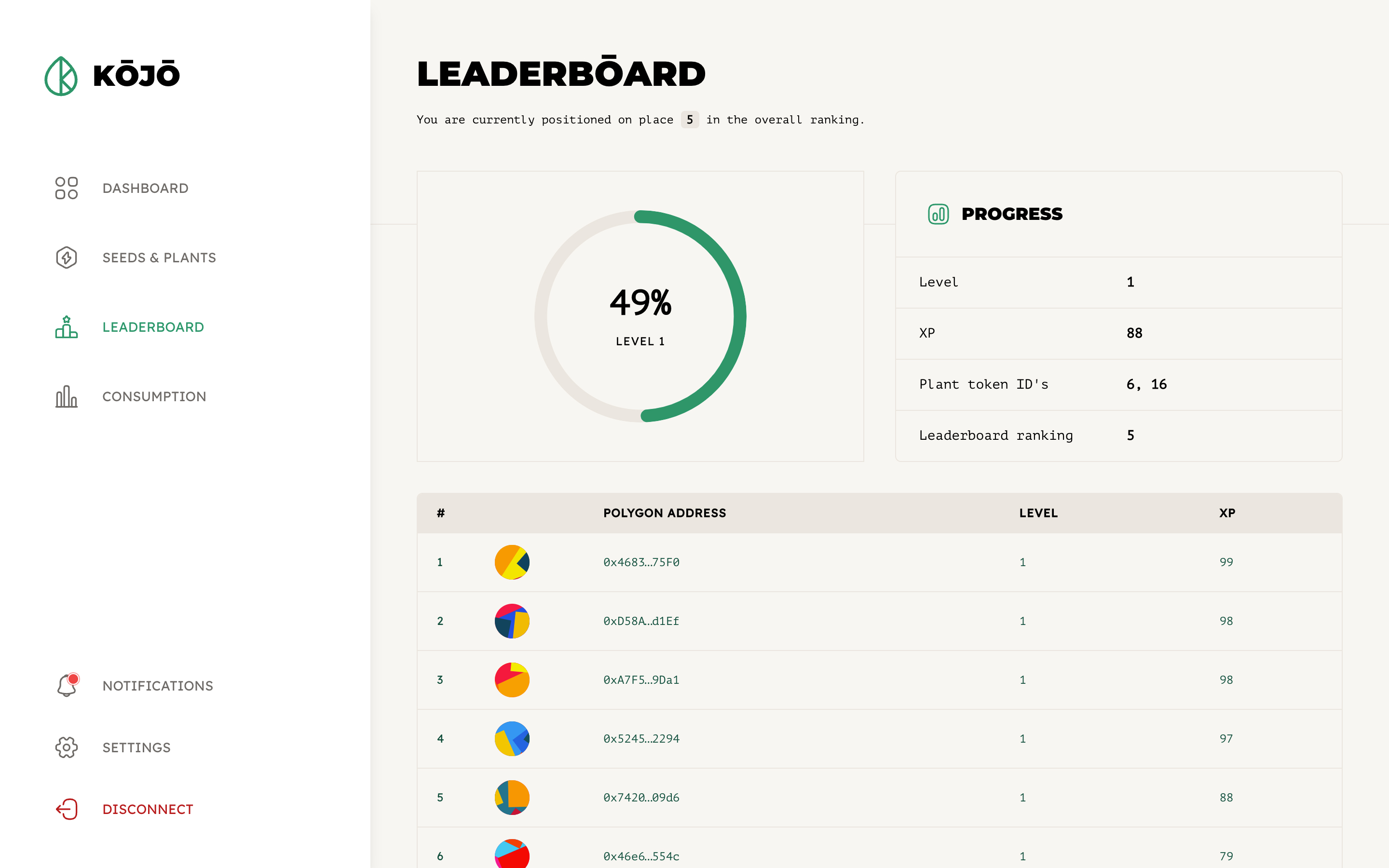The height and width of the screenshot is (868, 1389).
Task: Click the POLYGON ADDRESS column header
Action: coord(665,513)
